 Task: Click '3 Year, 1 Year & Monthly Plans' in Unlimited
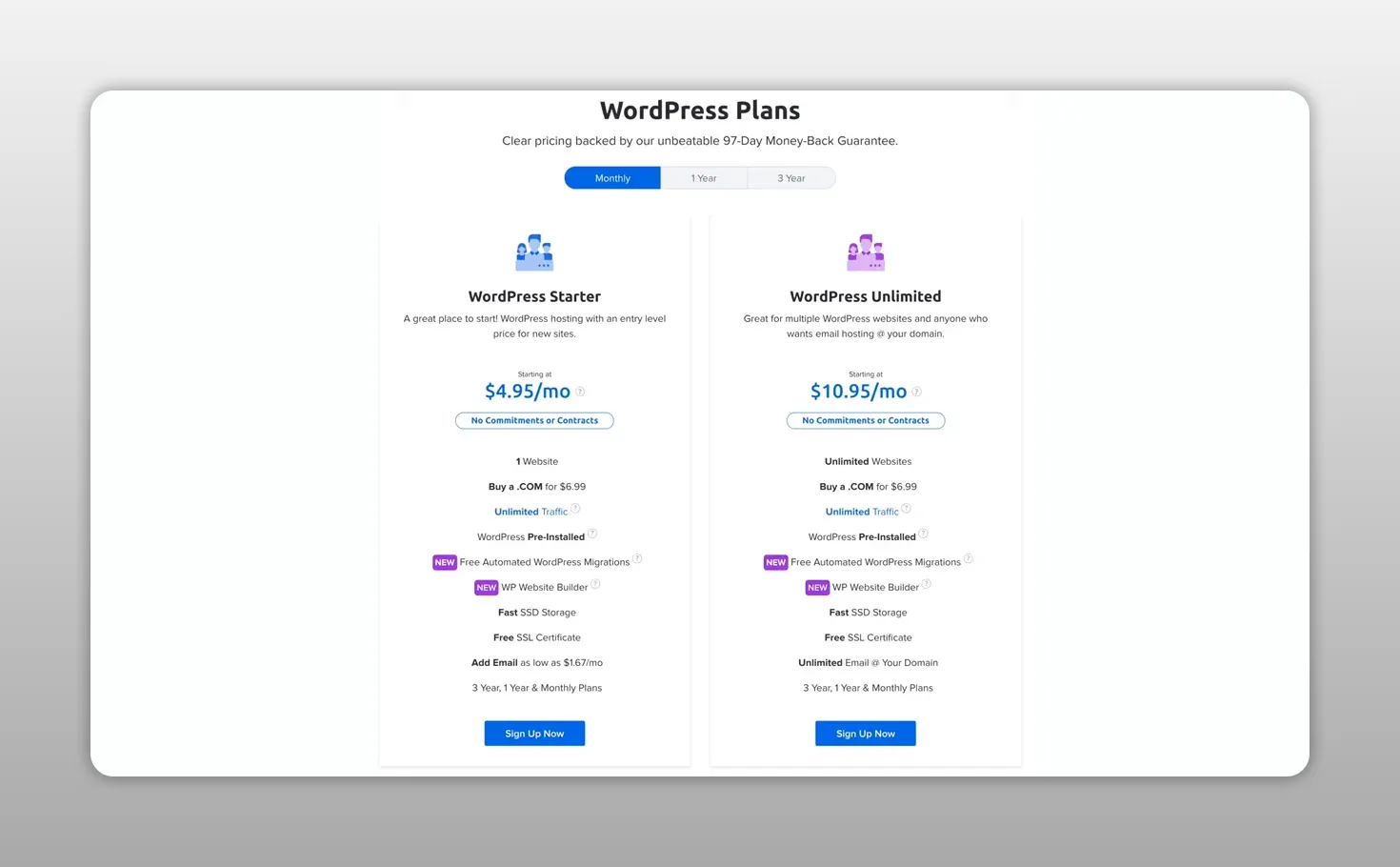(868, 688)
